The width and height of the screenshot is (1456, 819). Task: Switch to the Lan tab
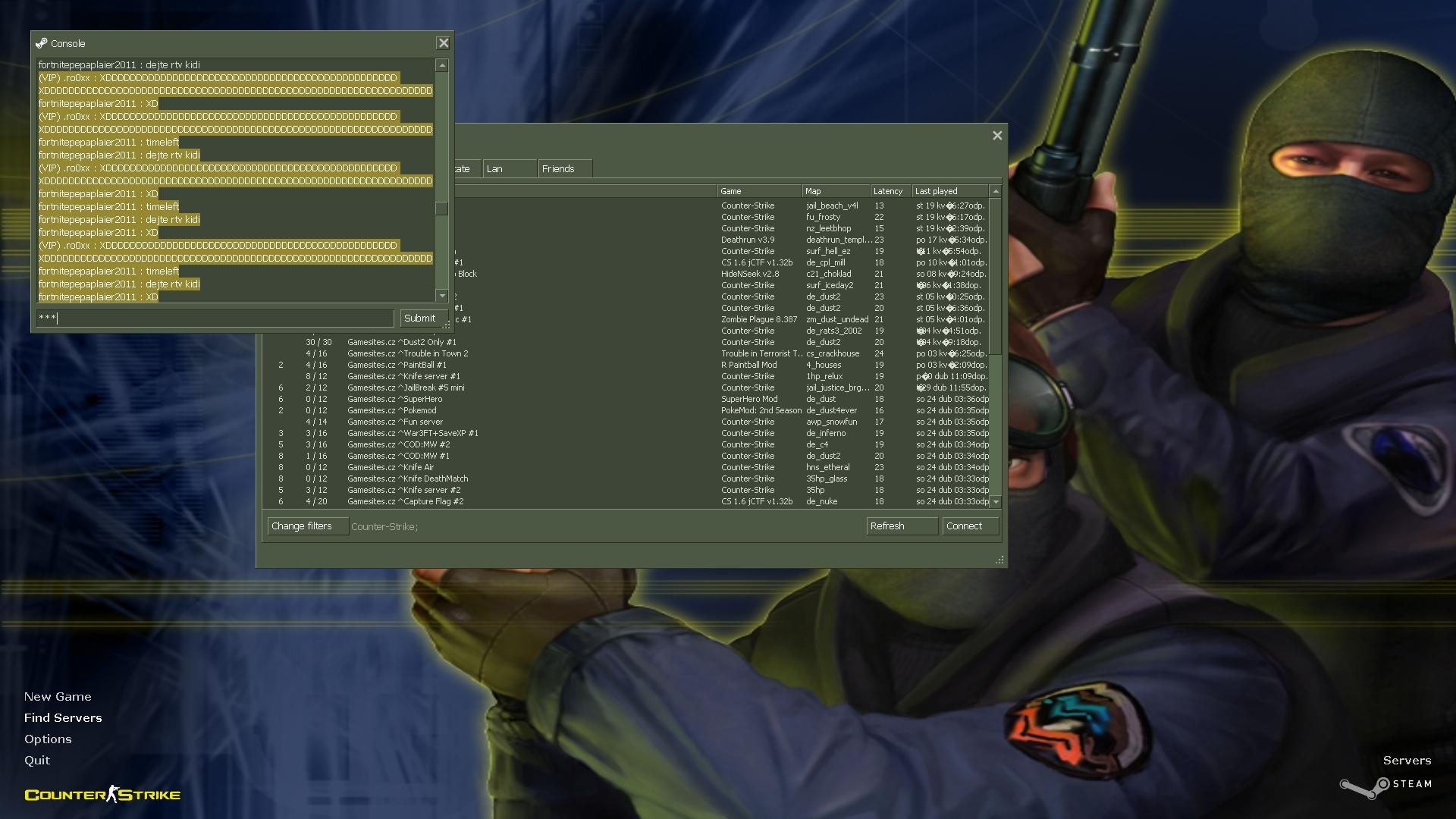pos(509,169)
